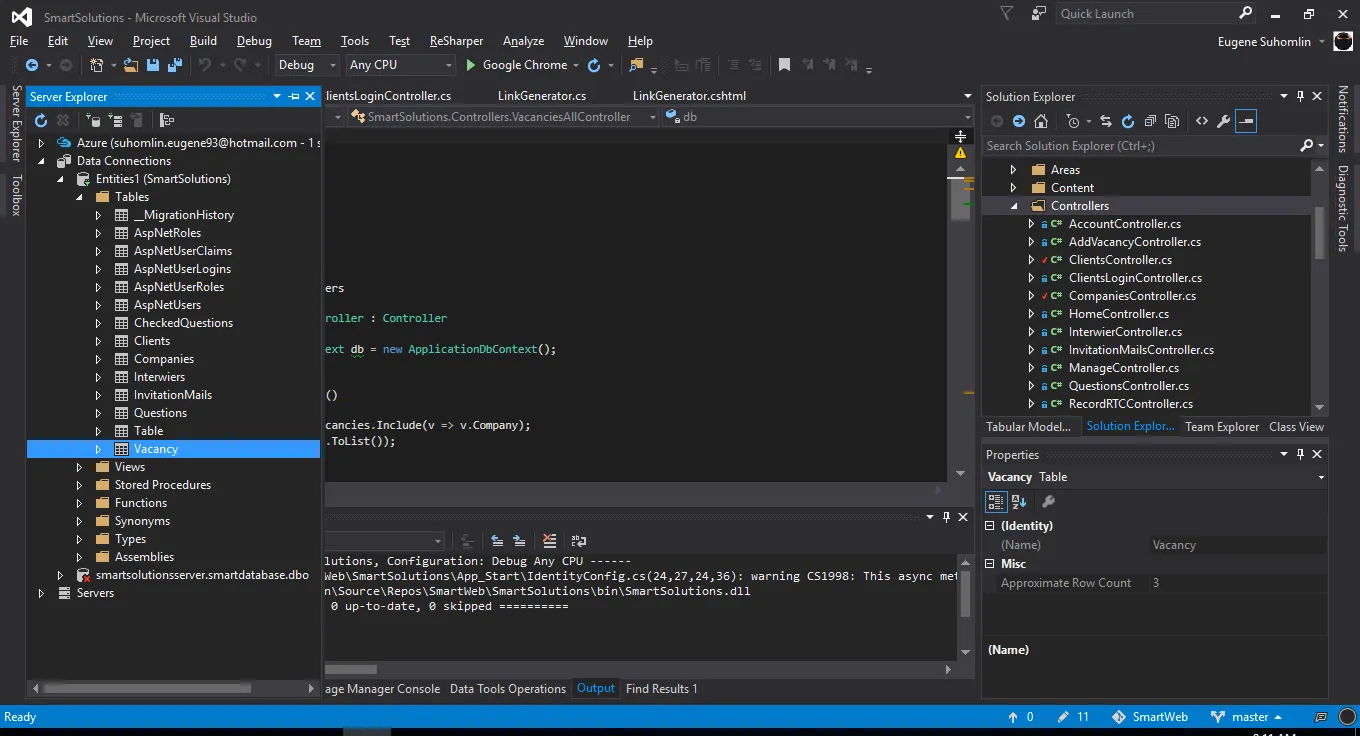Screen dimensions: 1360x736
Task: Toggle auto-hide pin on Server Explorer panel
Action: click(x=294, y=96)
